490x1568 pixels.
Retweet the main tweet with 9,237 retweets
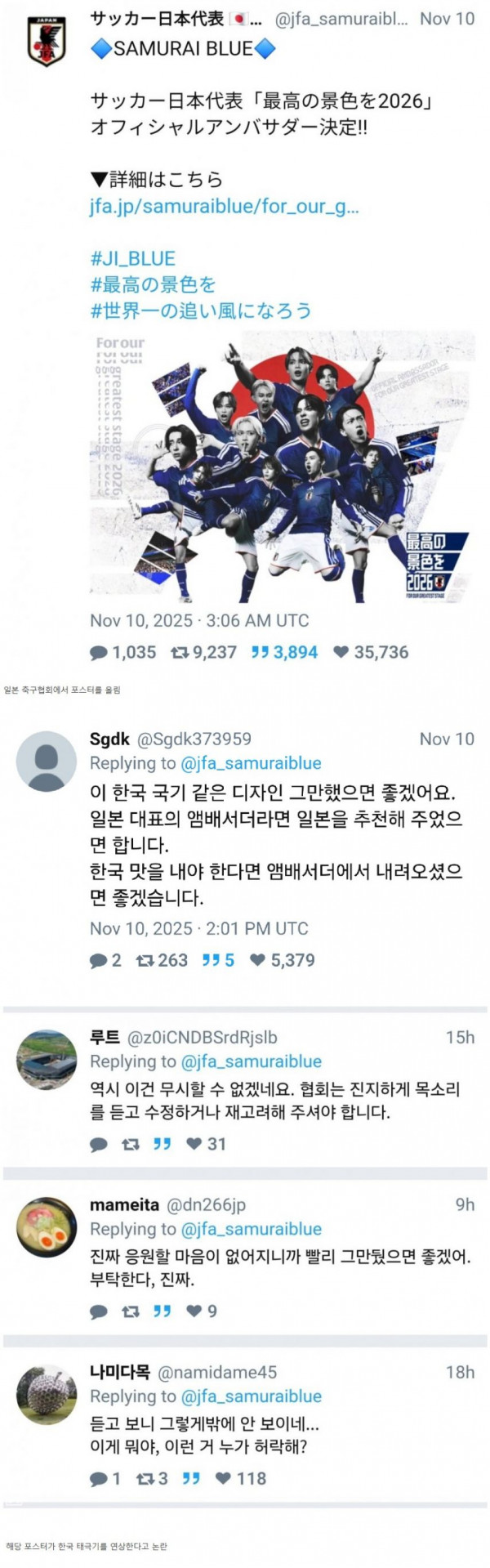pos(179,653)
